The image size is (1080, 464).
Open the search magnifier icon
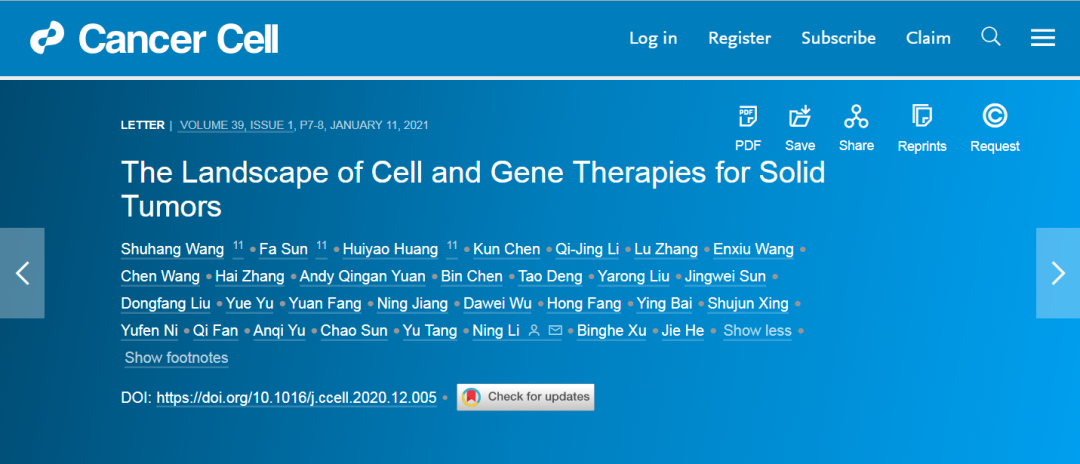coord(990,37)
